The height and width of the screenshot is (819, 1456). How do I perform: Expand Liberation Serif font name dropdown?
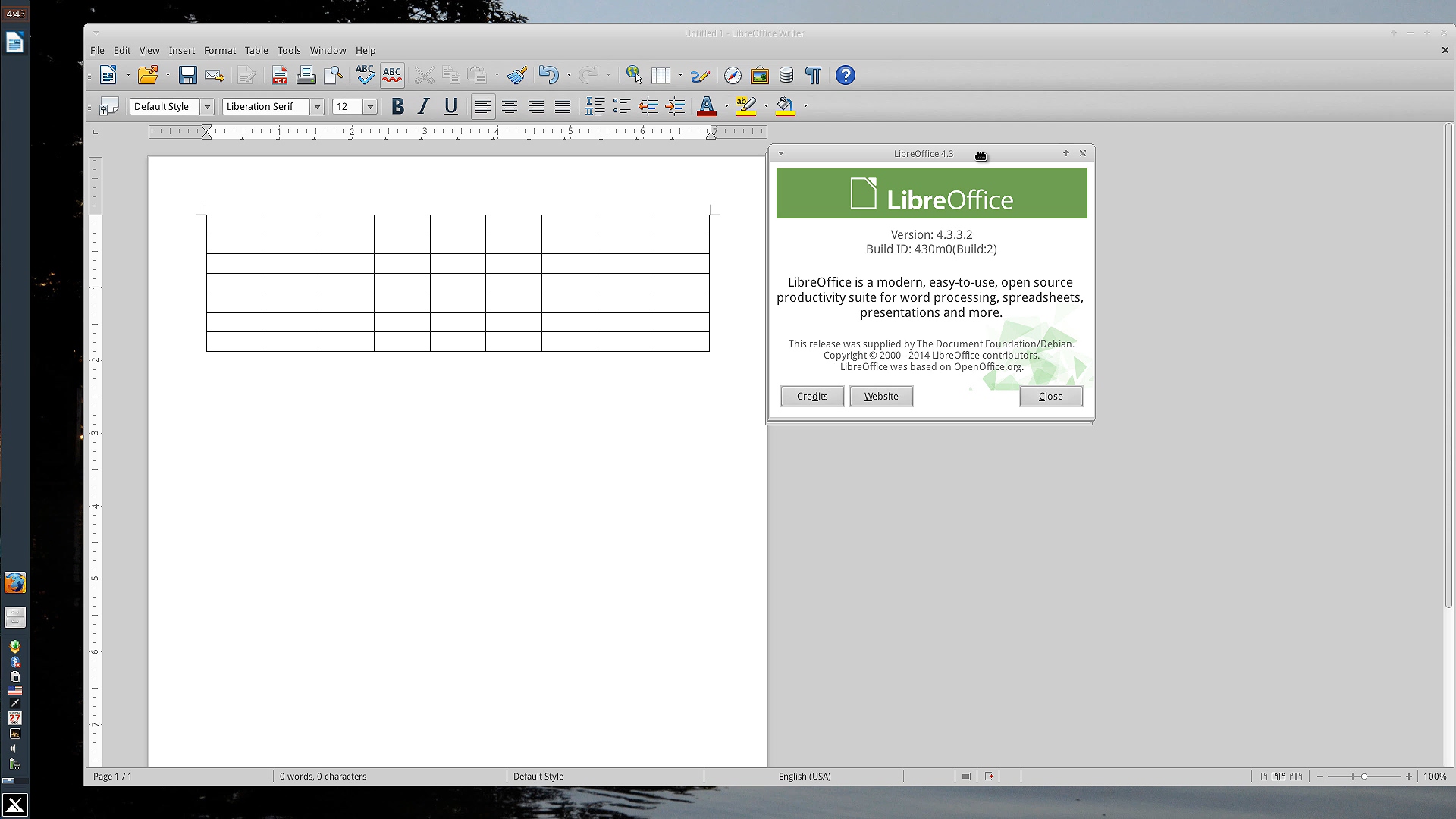[x=318, y=107]
